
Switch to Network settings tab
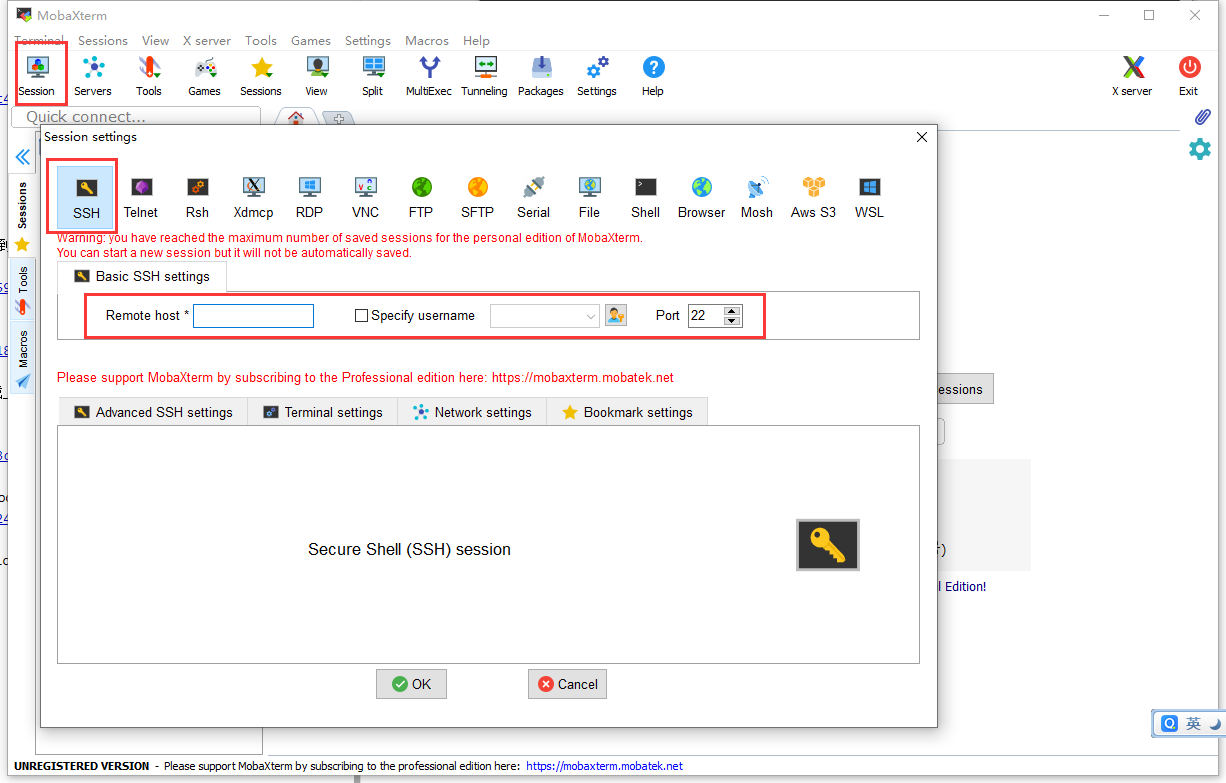click(472, 412)
